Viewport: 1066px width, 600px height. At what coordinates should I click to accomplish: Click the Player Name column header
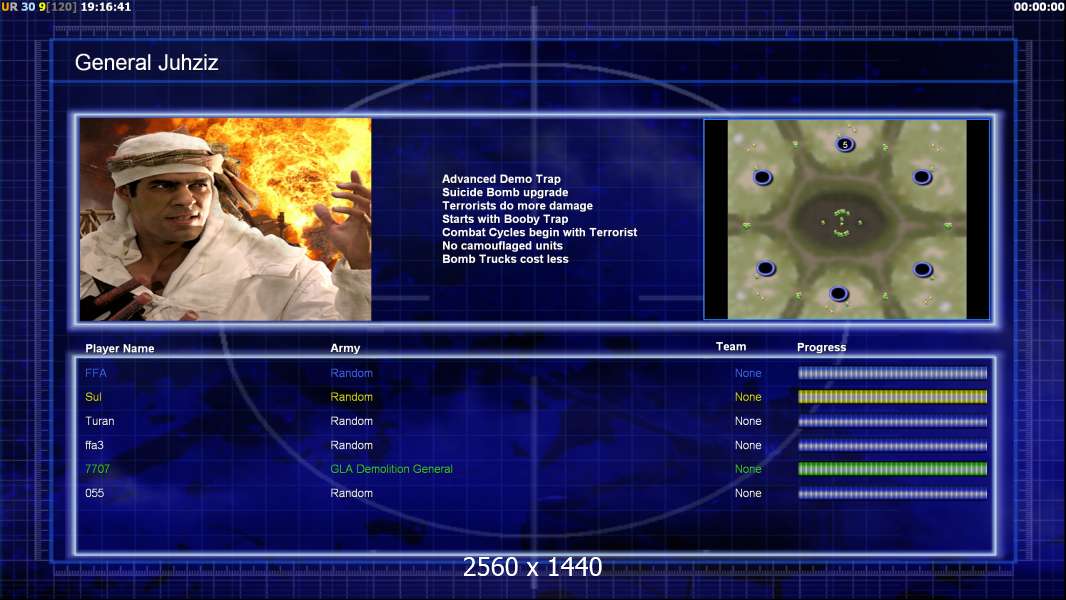tap(120, 349)
